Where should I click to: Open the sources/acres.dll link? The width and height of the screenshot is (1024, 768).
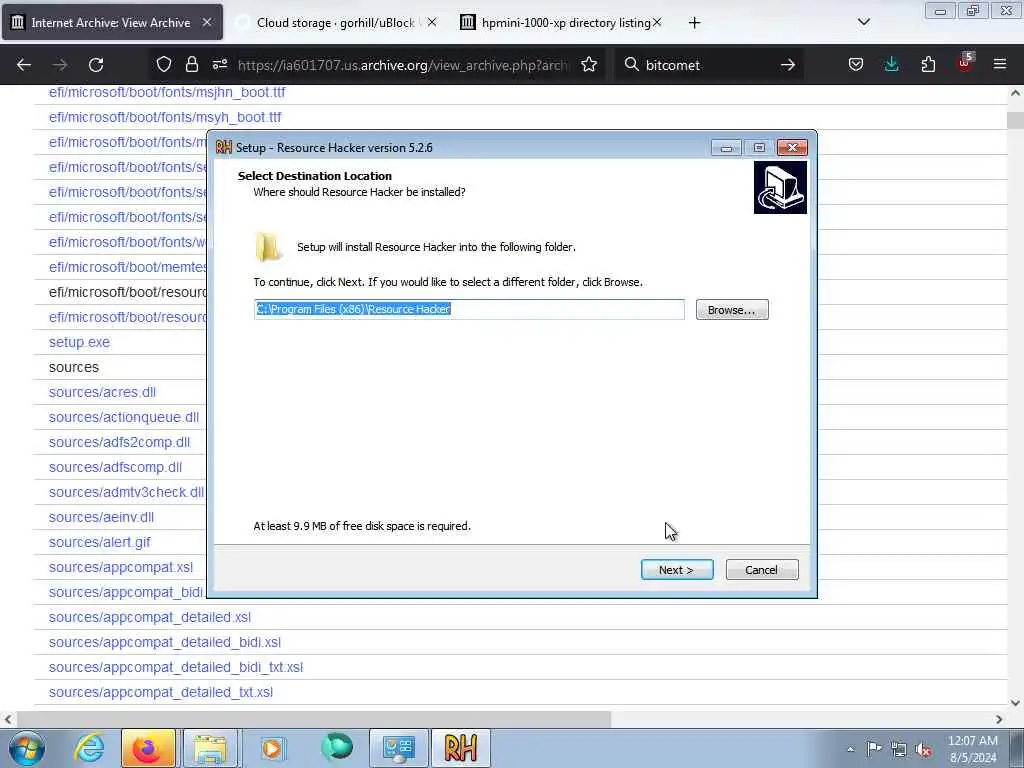102,392
